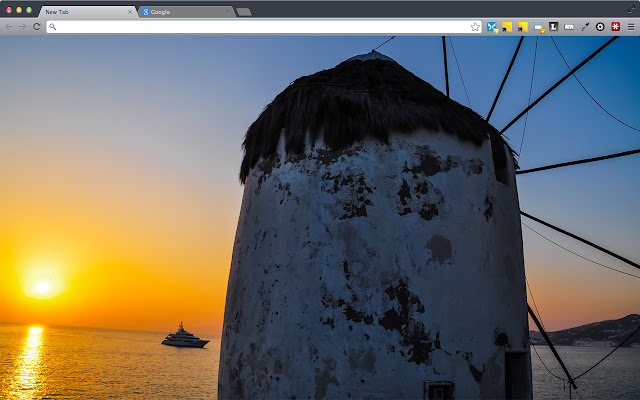The height and width of the screenshot is (400, 640).
Task: Open the window-with-orange-badge extension icon
Action: tap(539, 28)
